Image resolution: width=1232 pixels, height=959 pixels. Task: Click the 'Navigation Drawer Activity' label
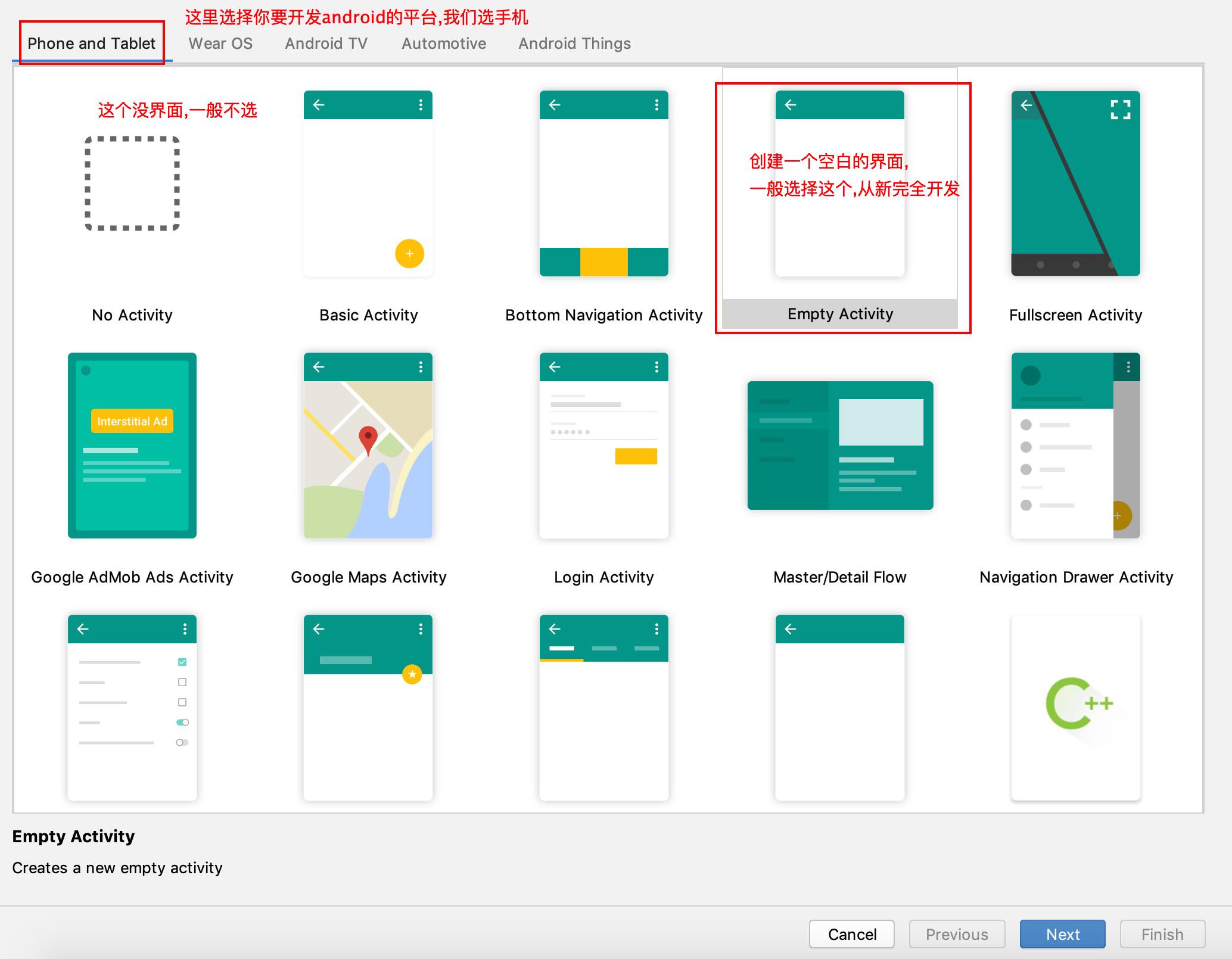point(1077,577)
